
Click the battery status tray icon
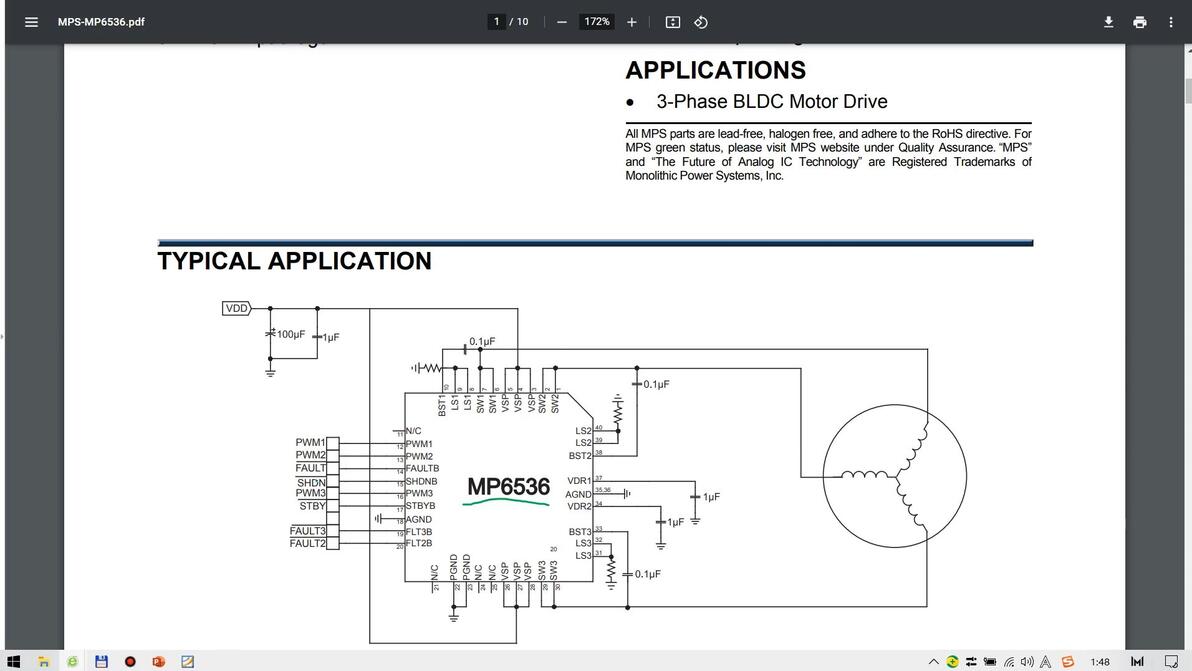tap(990, 662)
